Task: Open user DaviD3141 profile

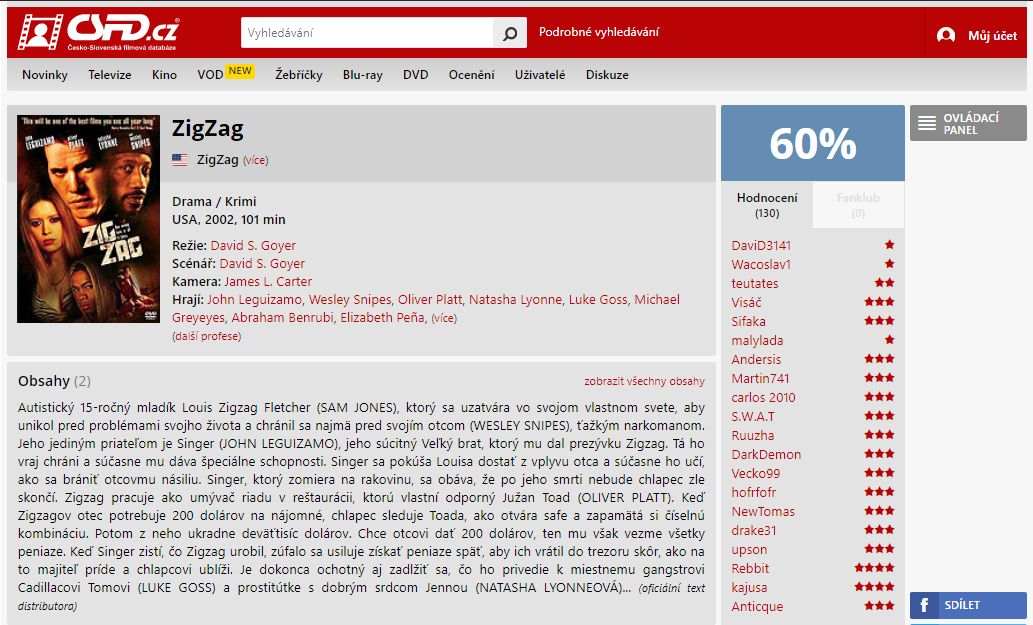Action: coord(761,245)
